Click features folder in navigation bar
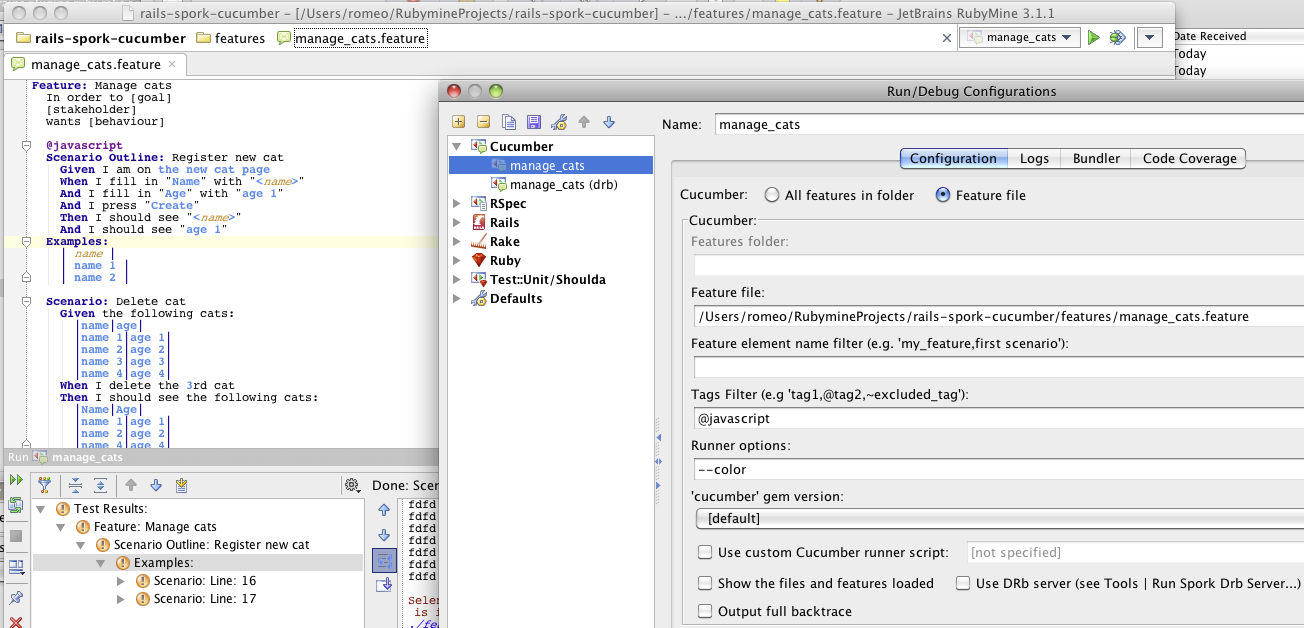This screenshot has width=1304, height=628. pos(231,38)
